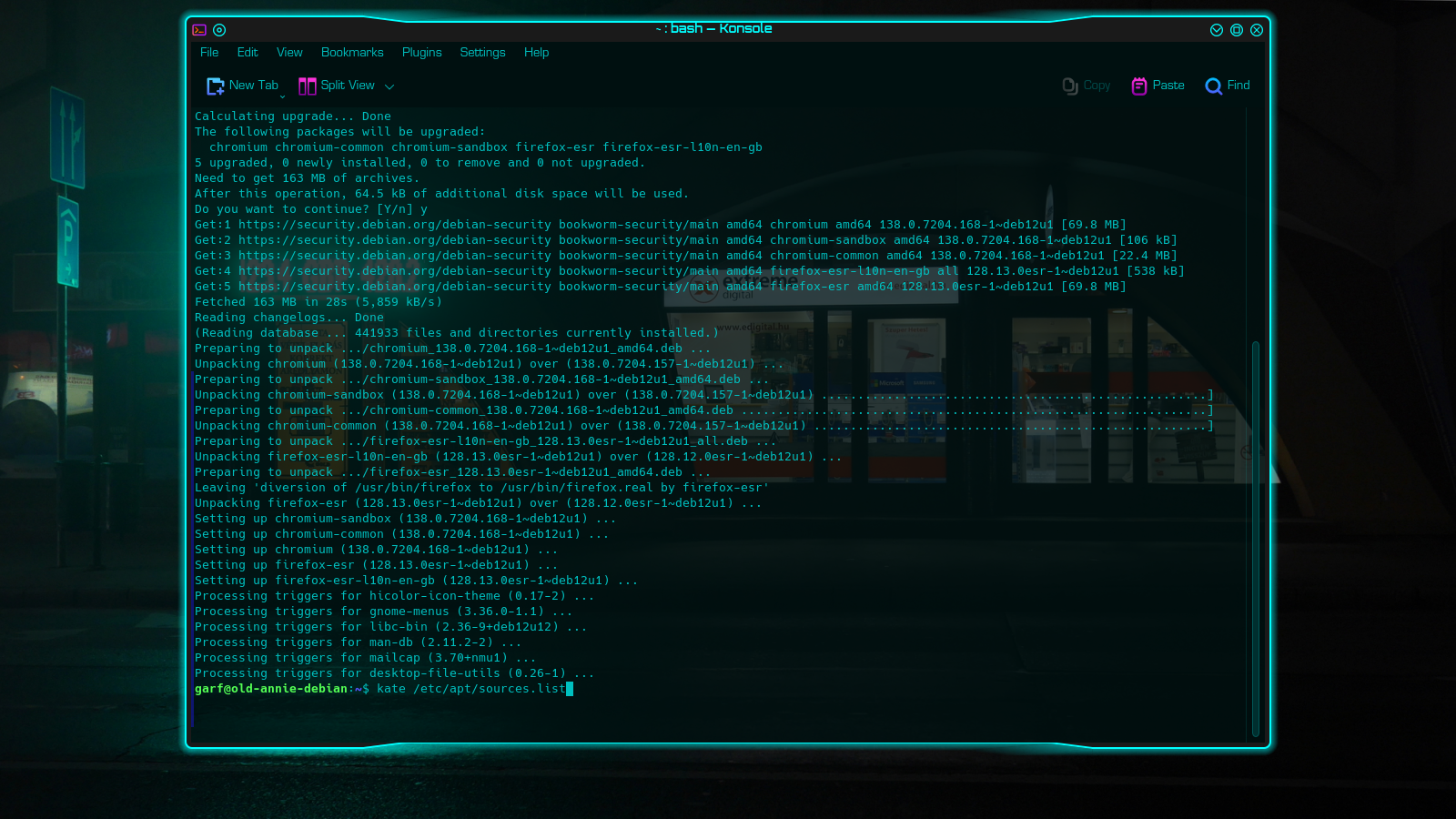The height and width of the screenshot is (819, 1456).
Task: Open the Settings menu
Action: click(x=482, y=53)
